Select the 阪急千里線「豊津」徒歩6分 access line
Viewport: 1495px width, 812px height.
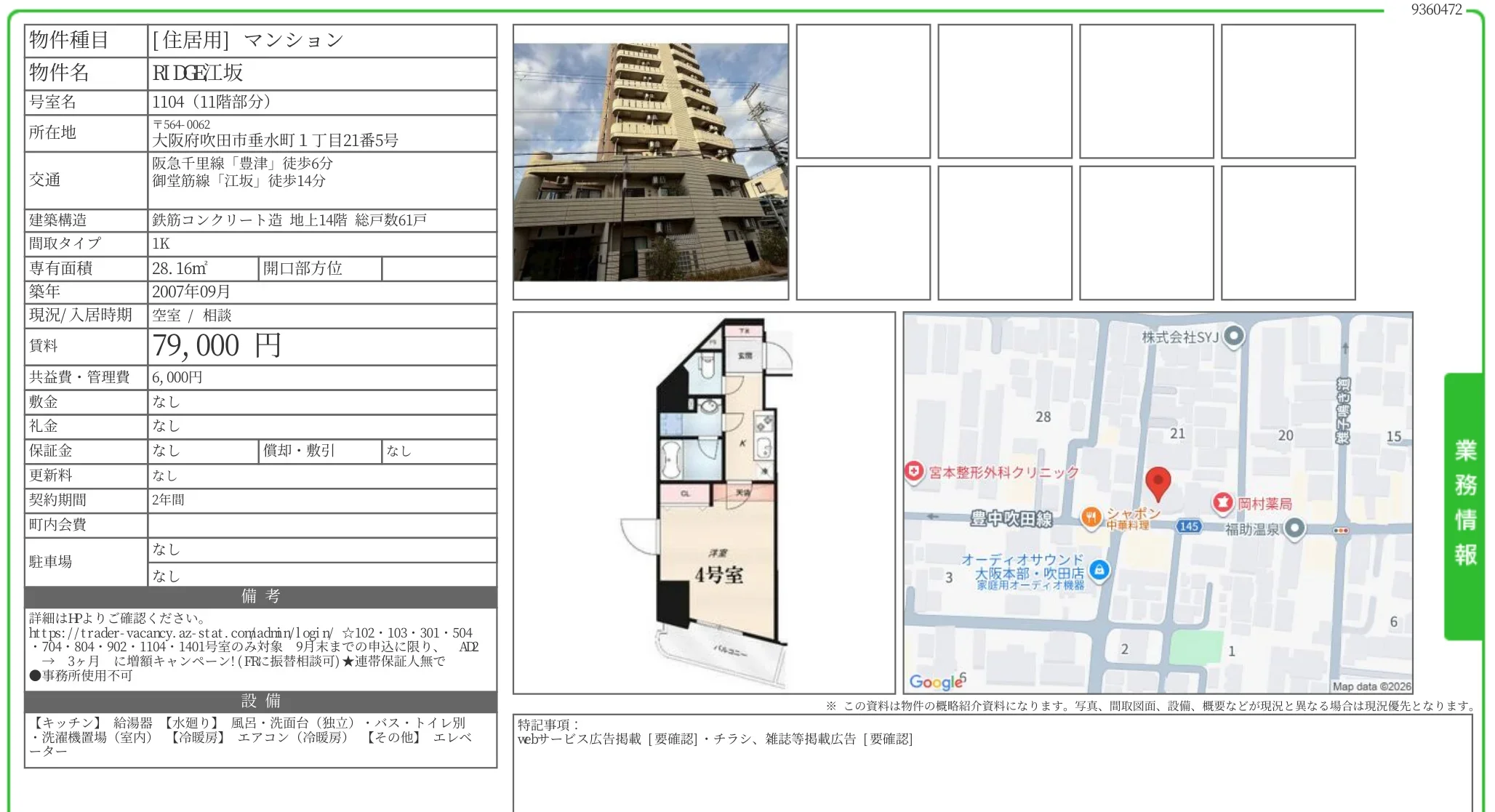tap(242, 164)
